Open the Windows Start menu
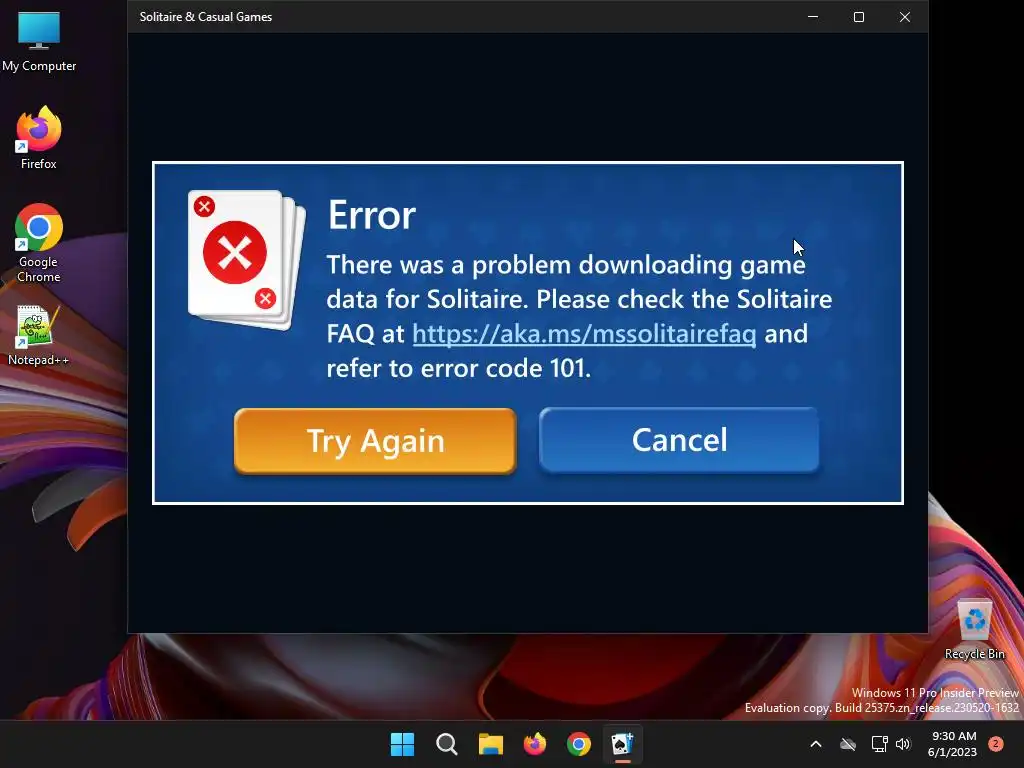The image size is (1024, 768). click(x=402, y=744)
